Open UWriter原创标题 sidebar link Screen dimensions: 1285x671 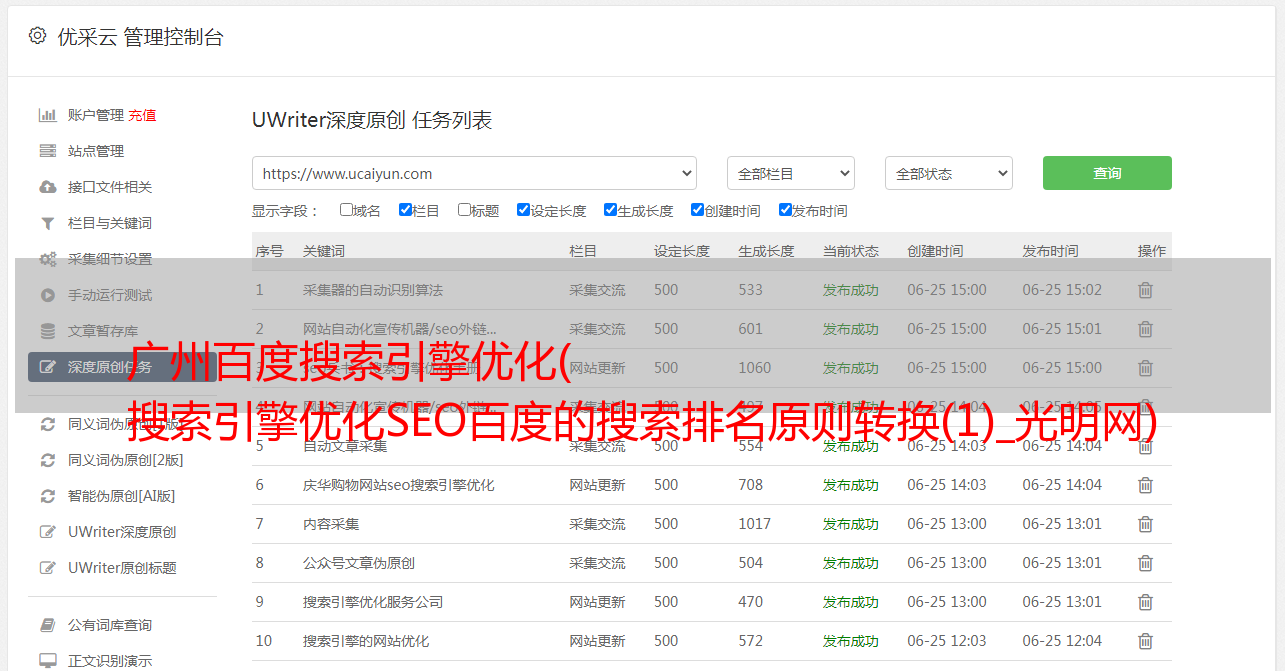(122, 568)
